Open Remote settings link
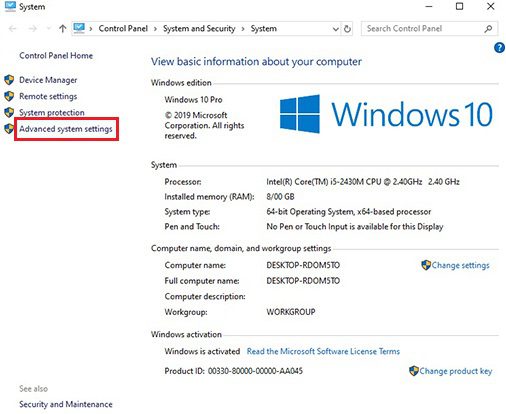506x414 pixels. coord(48,96)
